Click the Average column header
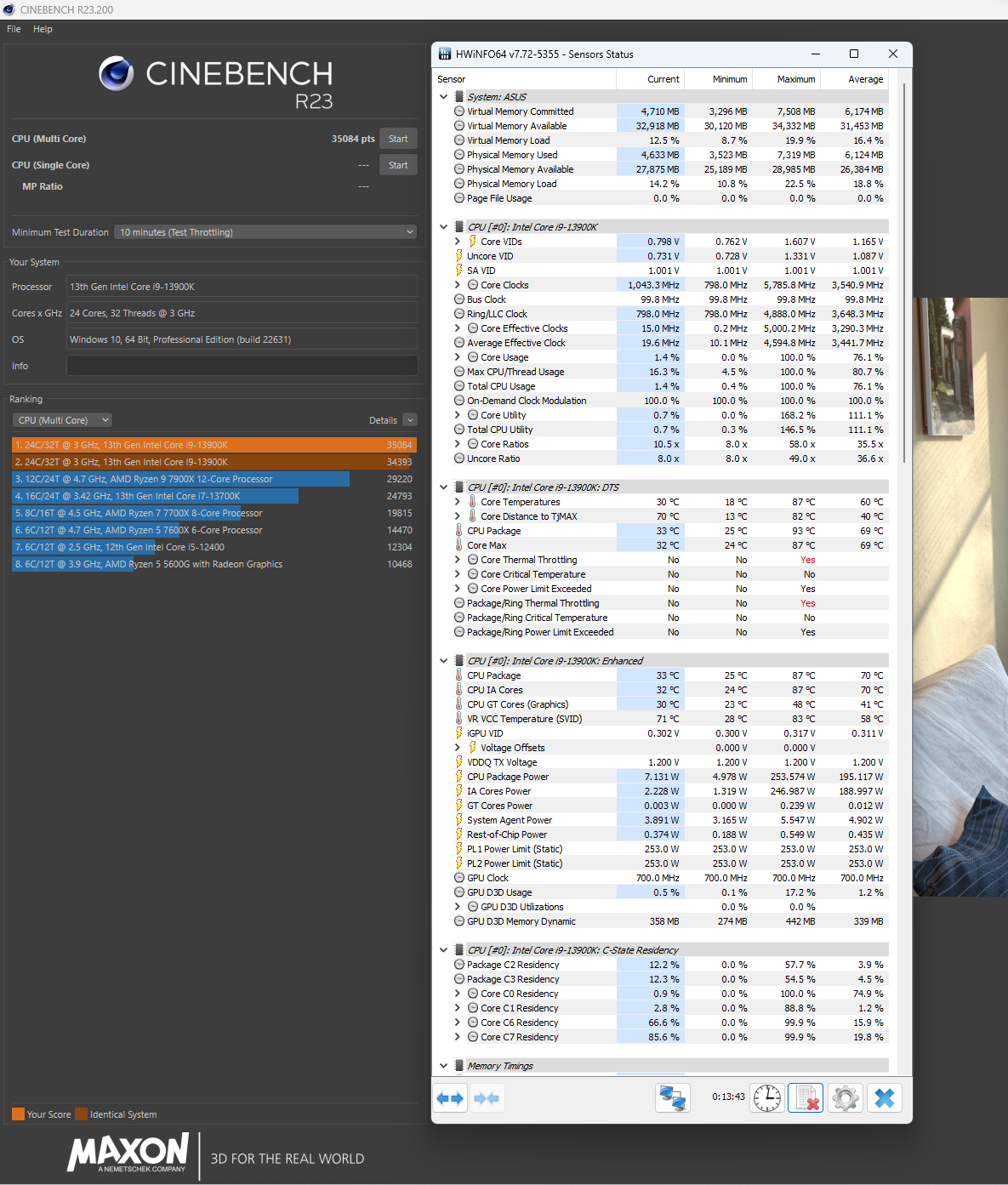This screenshot has width=1008, height=1185. coord(854,79)
